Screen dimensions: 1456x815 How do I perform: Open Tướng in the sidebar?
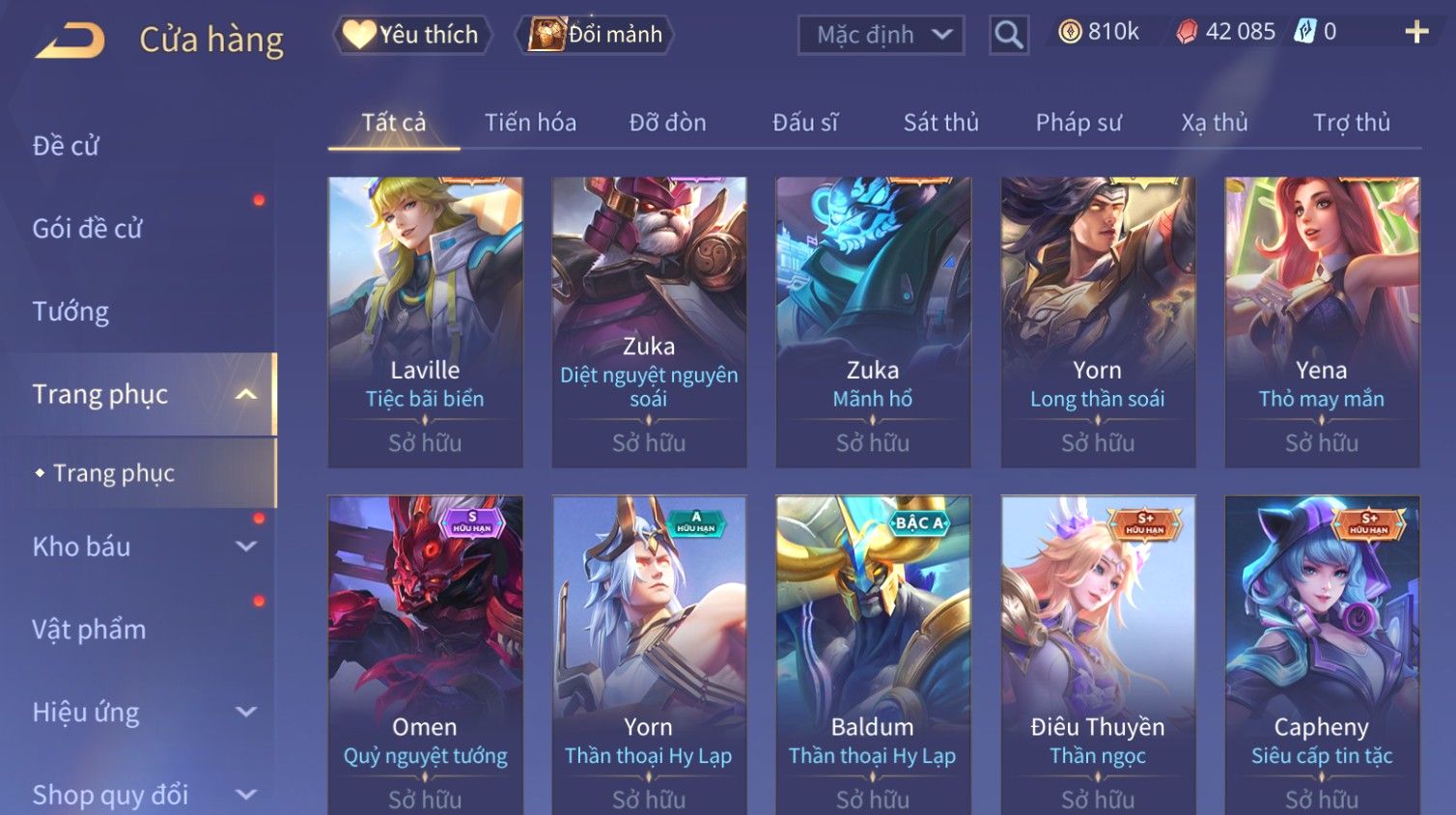[x=70, y=312]
